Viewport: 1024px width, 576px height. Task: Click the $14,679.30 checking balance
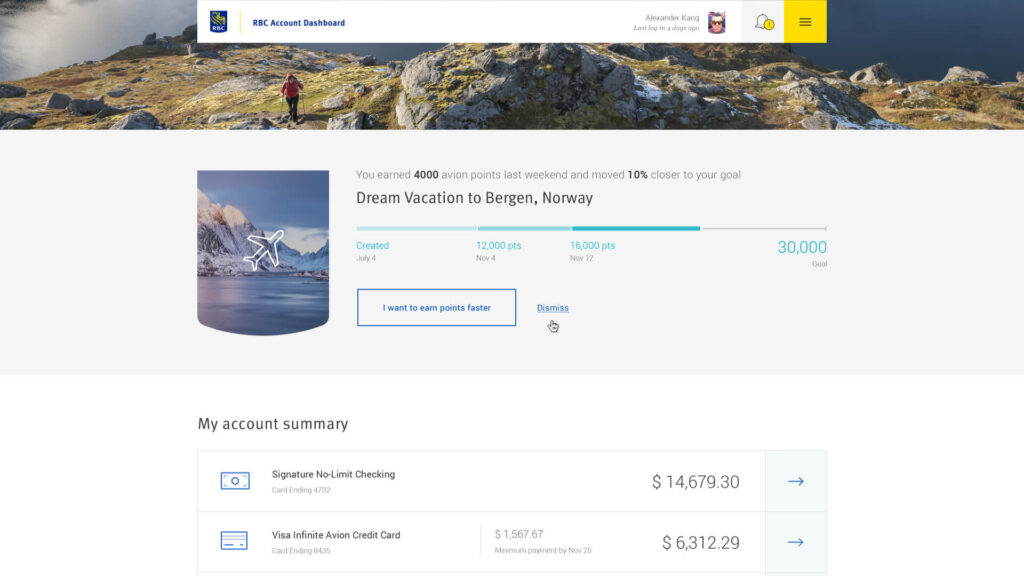coord(695,482)
